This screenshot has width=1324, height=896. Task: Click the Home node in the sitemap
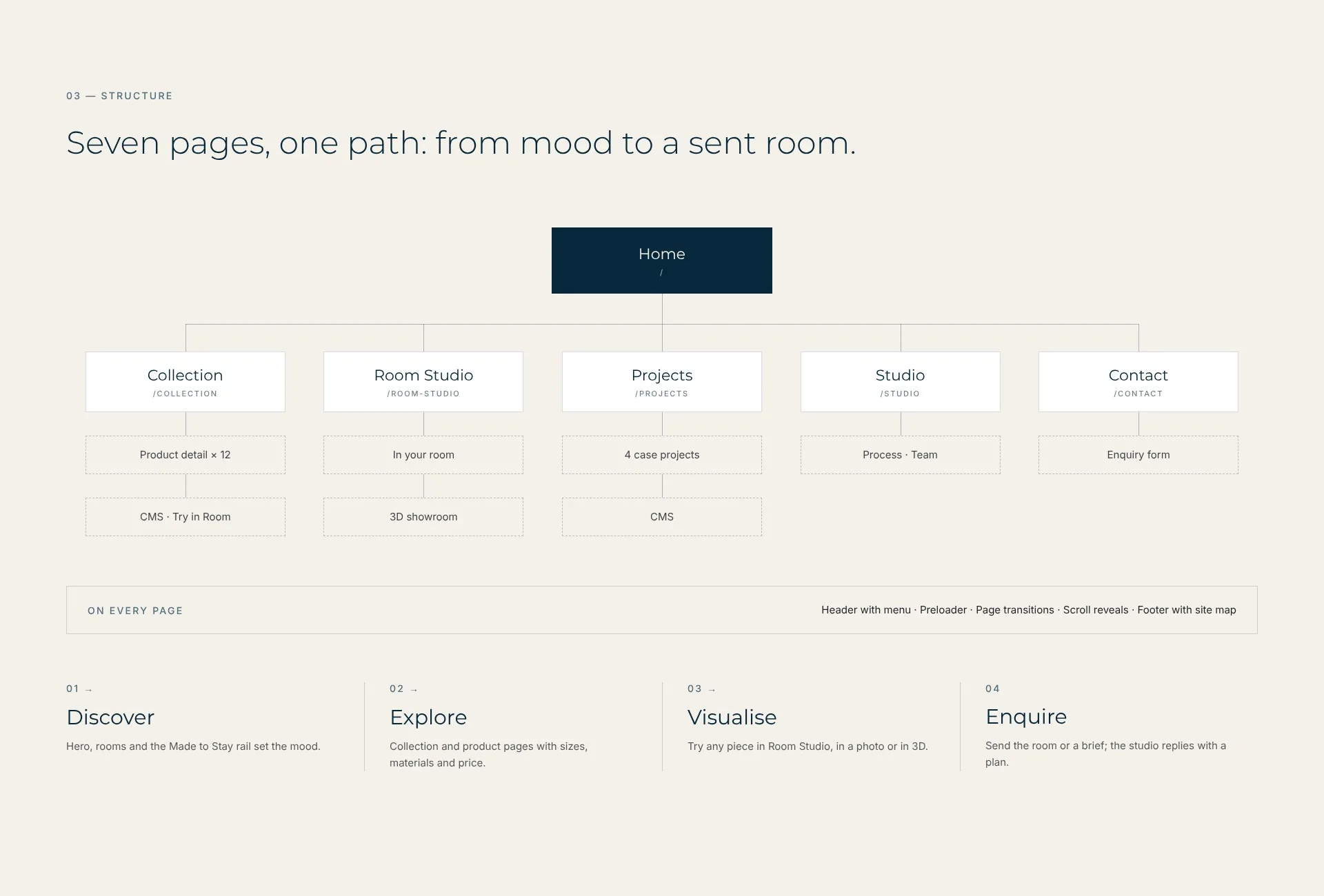662,261
